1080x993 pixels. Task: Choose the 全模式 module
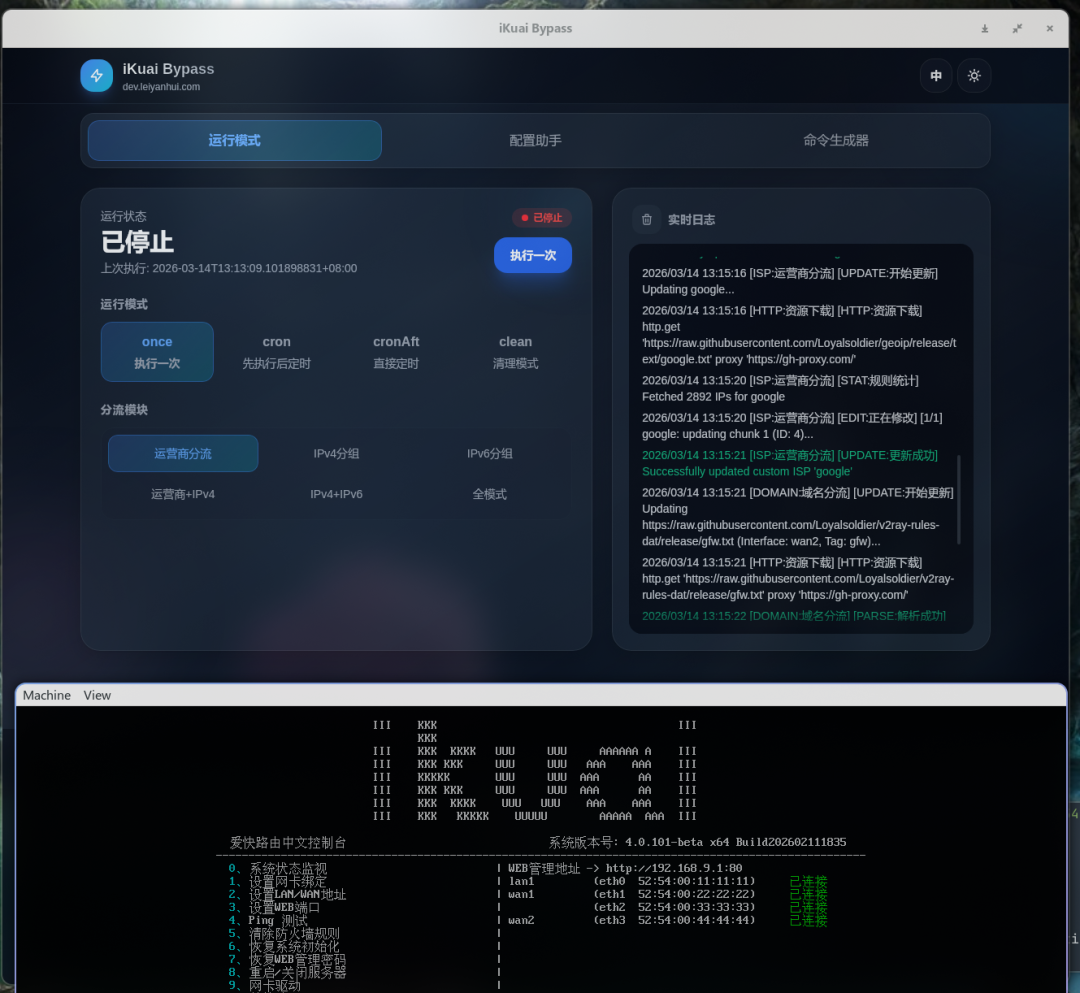pyautogui.click(x=490, y=494)
